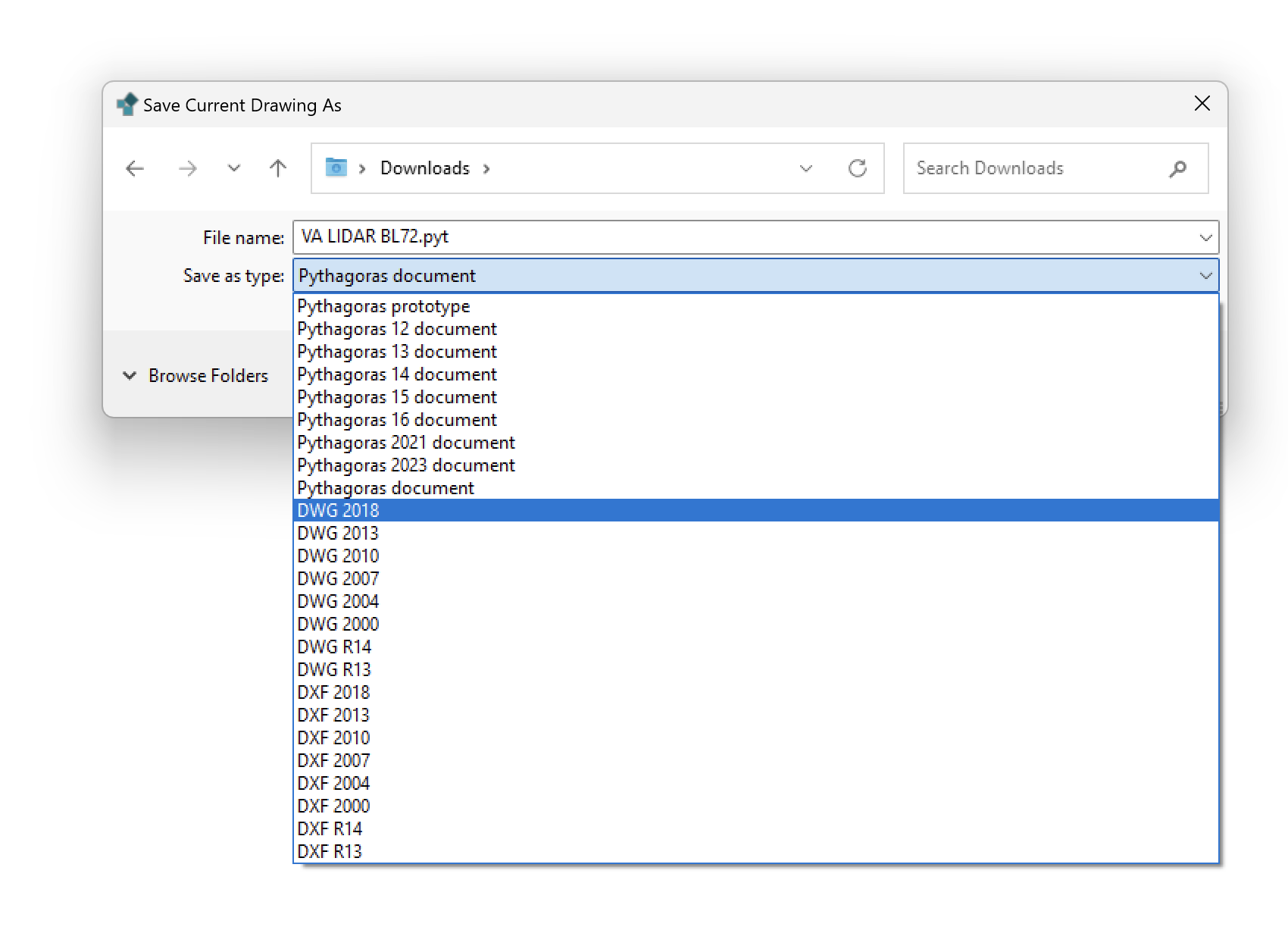Click Downloads in the address path
Viewport: 1288px width, 952px height.
click(x=425, y=168)
